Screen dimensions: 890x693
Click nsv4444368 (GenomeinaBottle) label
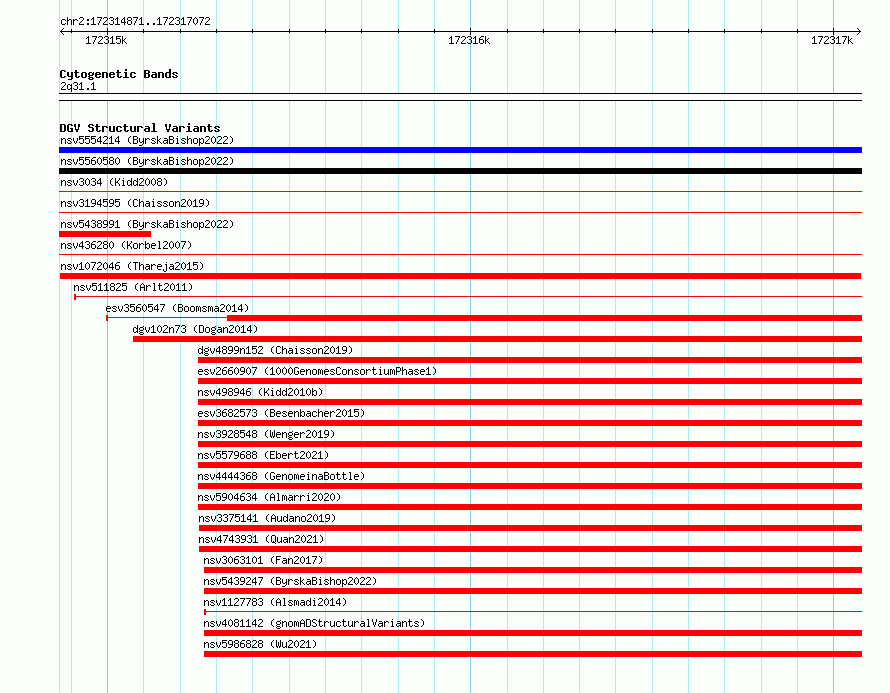[281, 476]
